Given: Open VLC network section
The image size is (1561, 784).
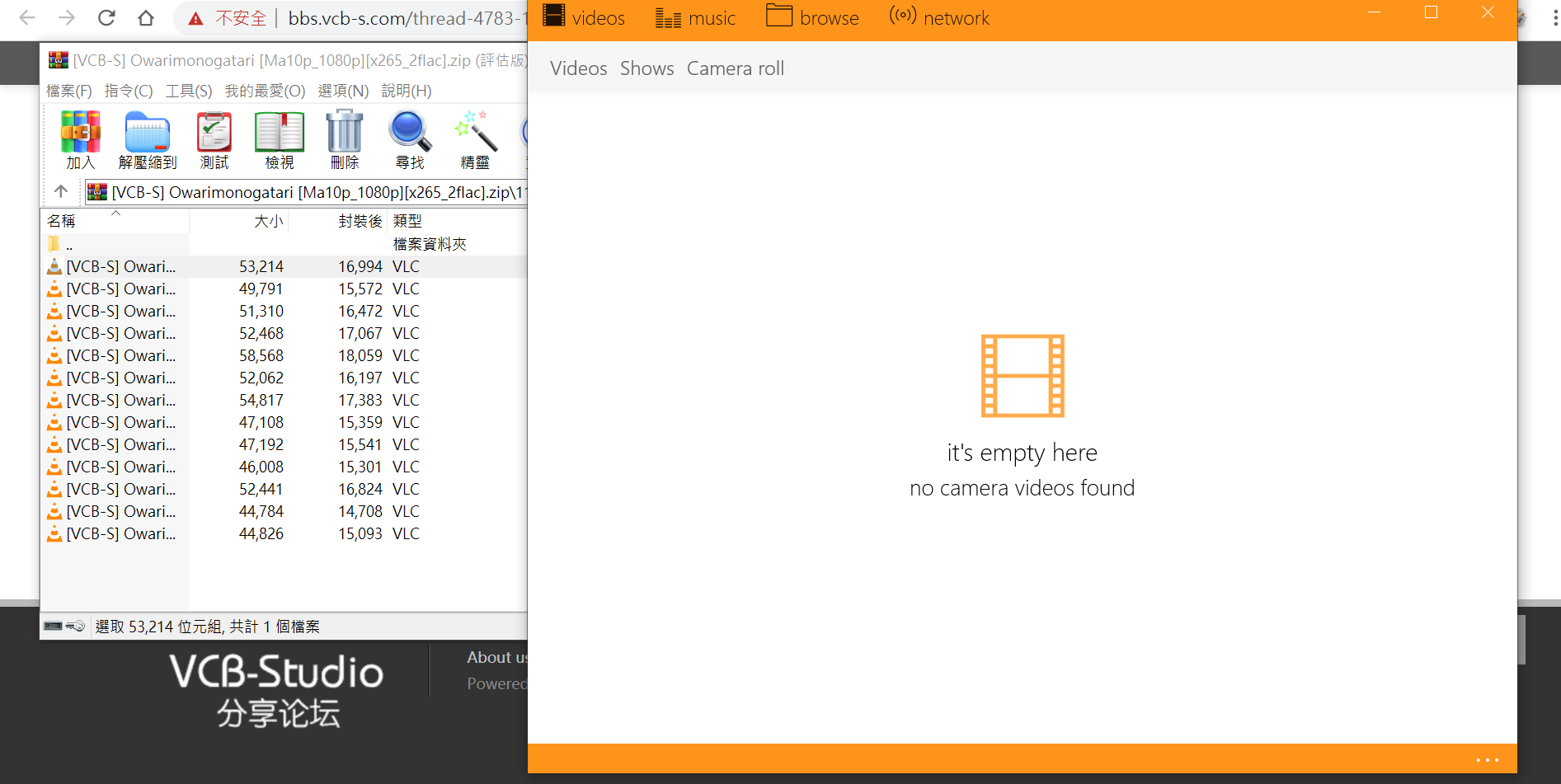Looking at the screenshot, I should 939,17.
